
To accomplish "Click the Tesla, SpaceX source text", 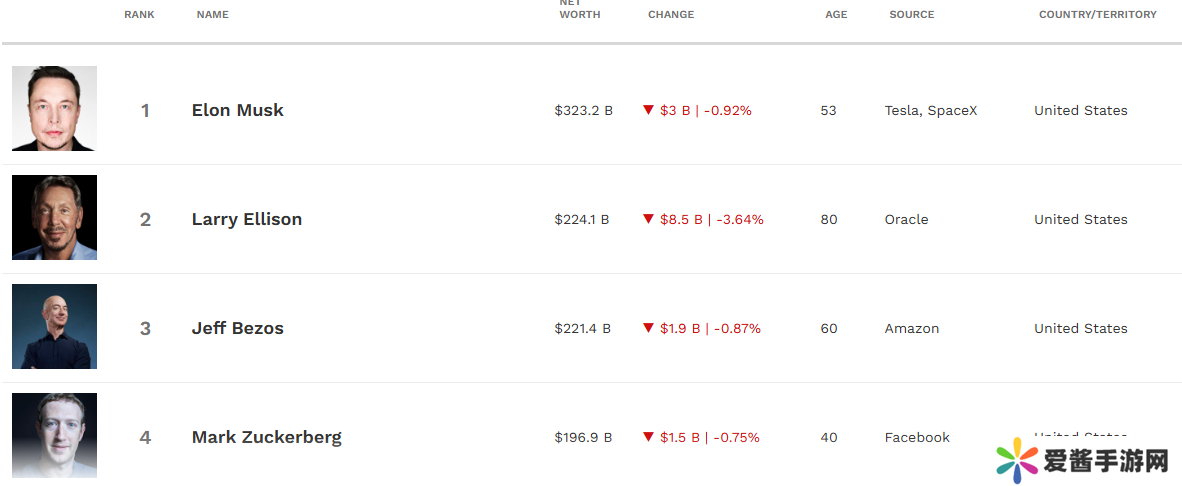I will coord(930,110).
